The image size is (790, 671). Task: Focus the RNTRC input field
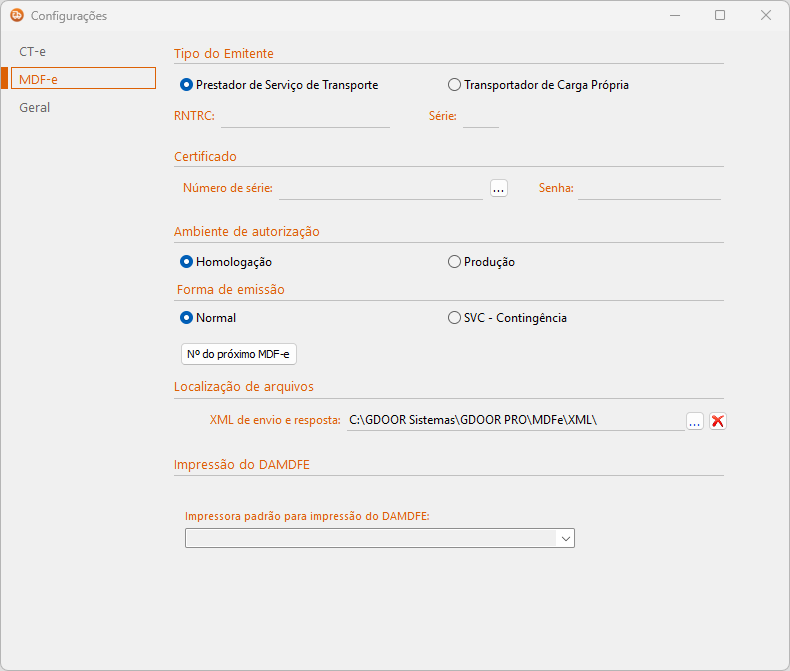305,117
